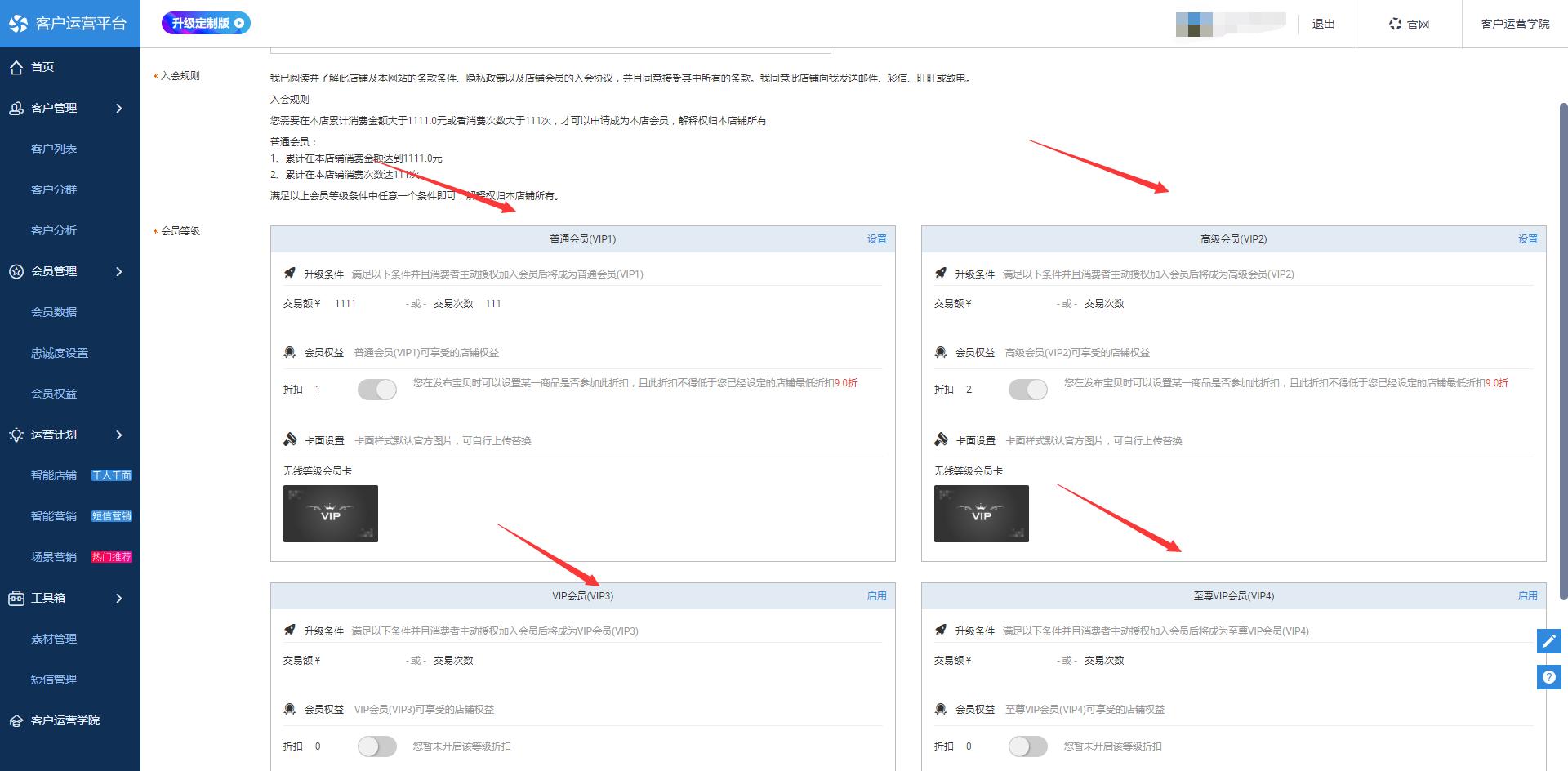Click the 官网 icon in top bar
This screenshot has height=771, width=1568.
coord(1395,24)
